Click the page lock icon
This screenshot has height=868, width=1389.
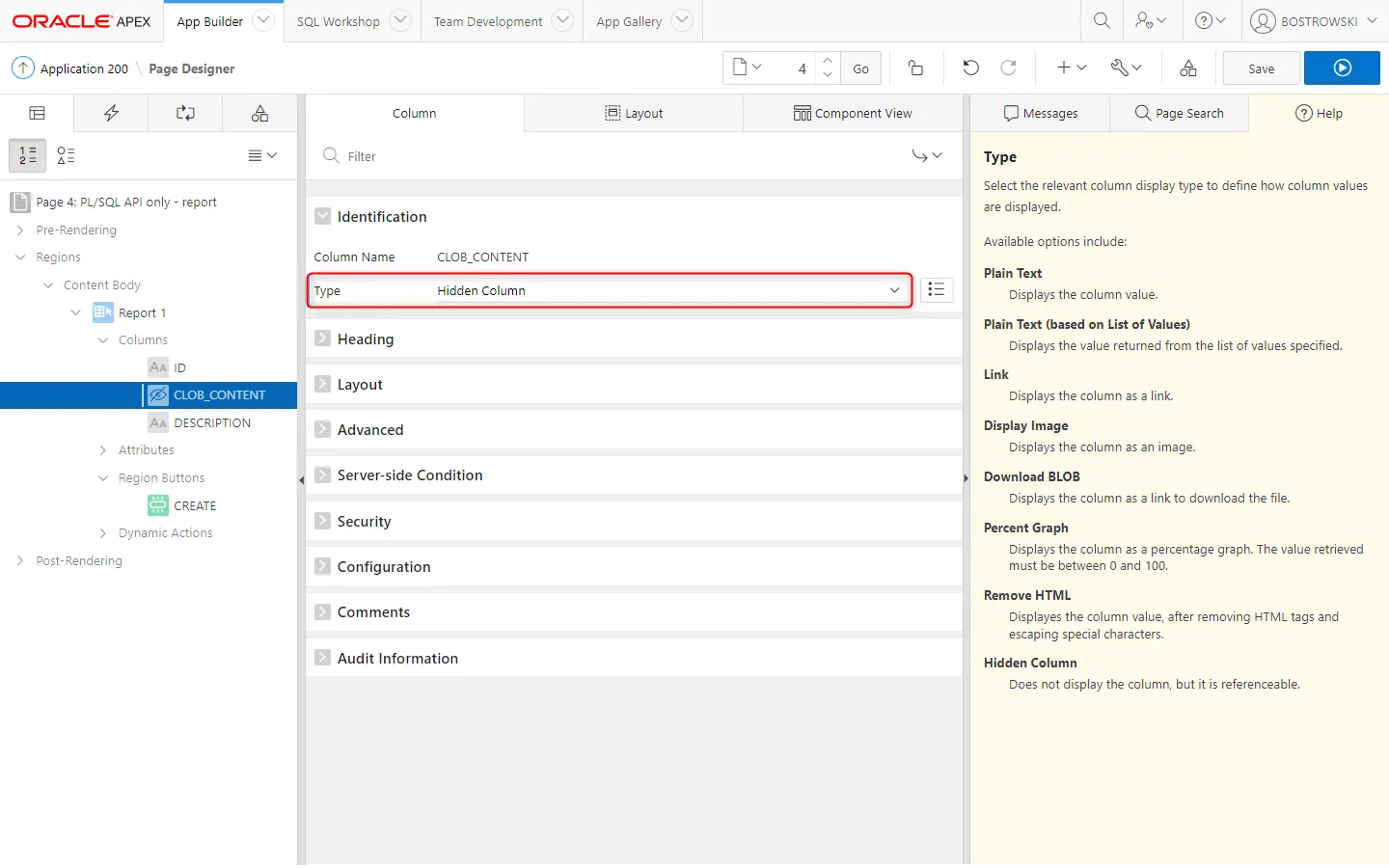coord(915,68)
